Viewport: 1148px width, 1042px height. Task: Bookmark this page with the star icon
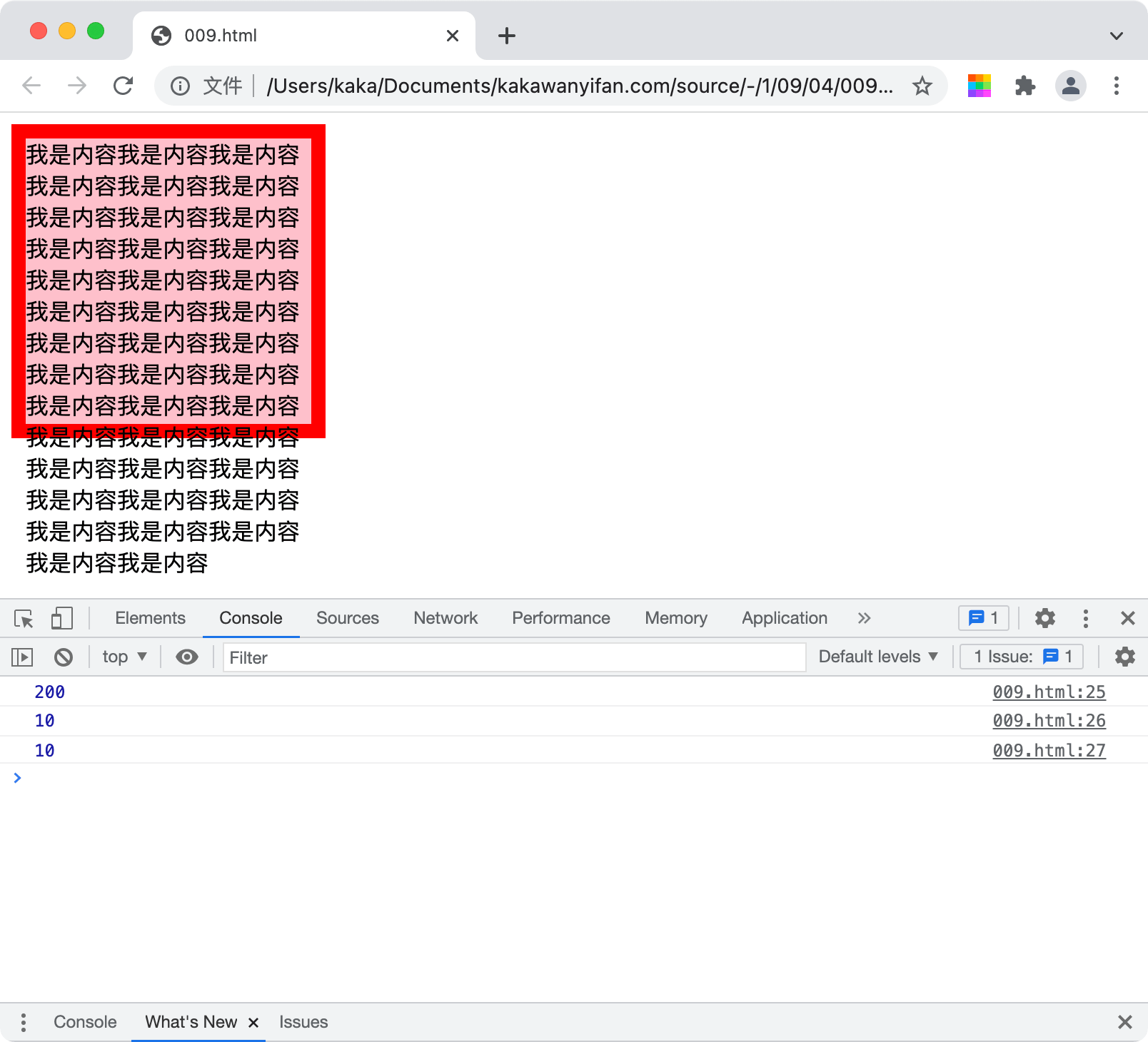click(x=922, y=86)
